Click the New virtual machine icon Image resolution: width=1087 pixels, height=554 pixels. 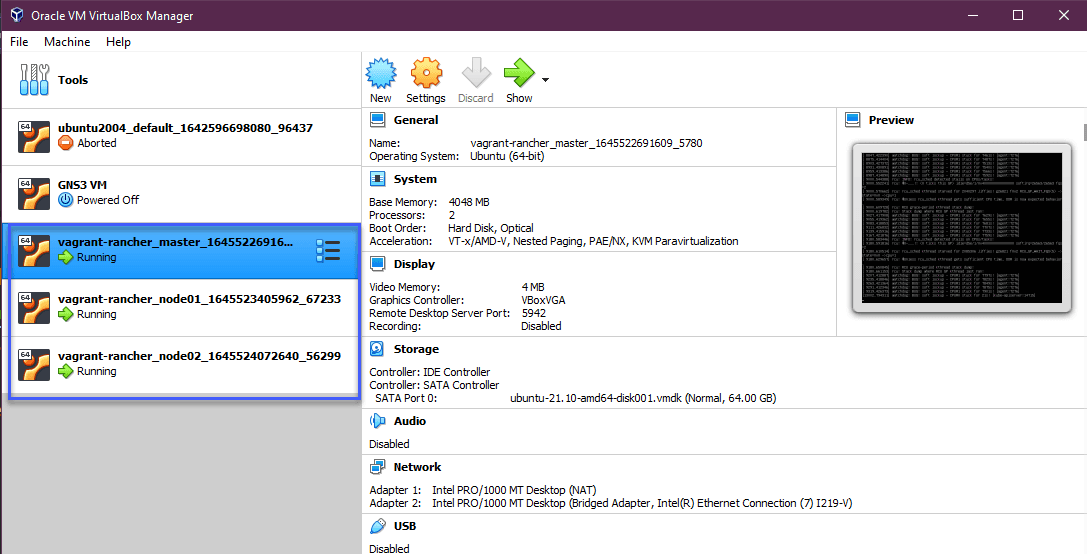(x=380, y=74)
